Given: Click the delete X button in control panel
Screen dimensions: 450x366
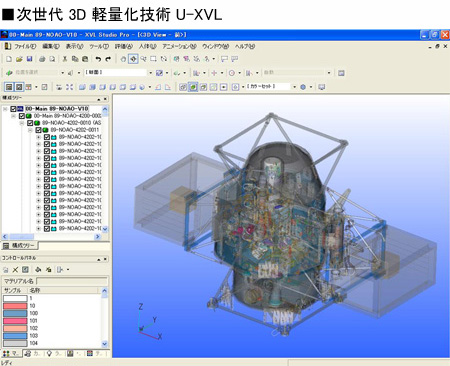Looking at the screenshot, I should (15, 270).
